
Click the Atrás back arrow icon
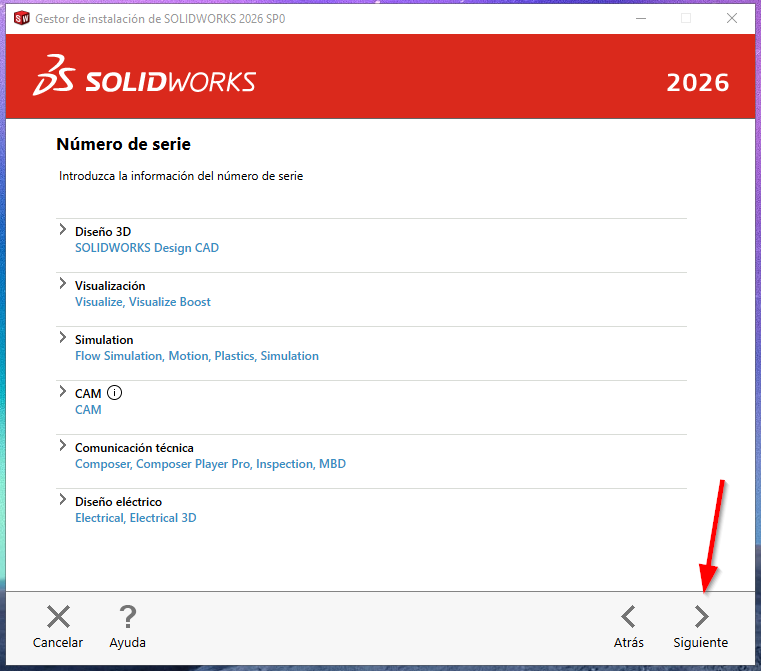[628, 616]
